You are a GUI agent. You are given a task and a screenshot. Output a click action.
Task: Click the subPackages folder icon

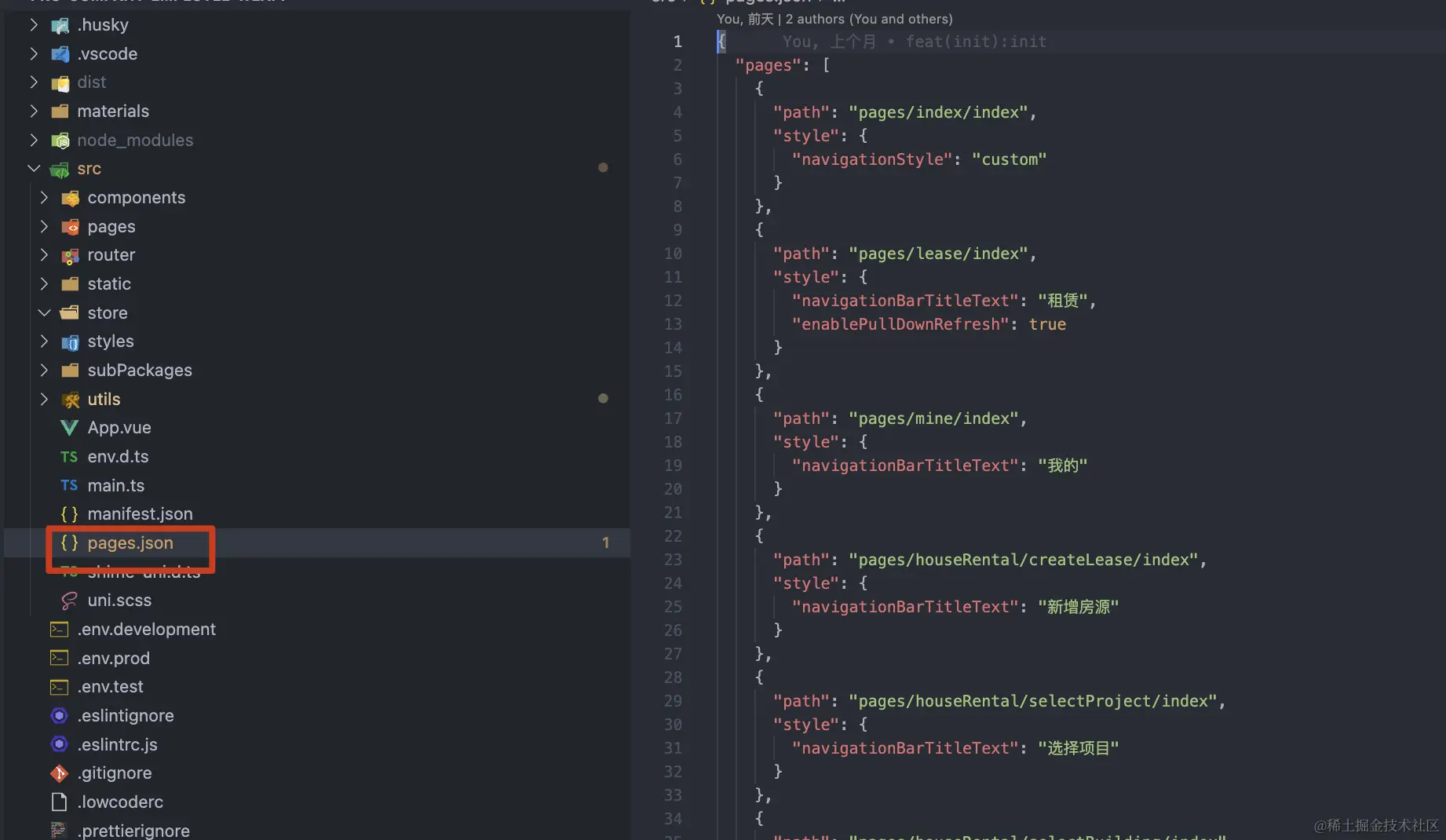70,371
